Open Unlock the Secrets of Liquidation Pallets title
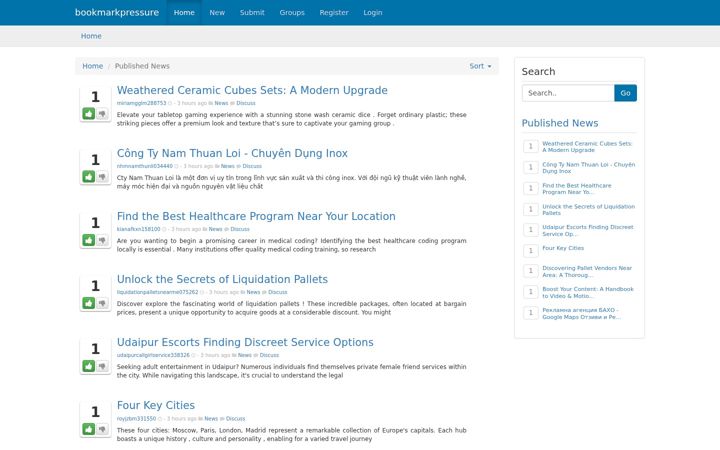Viewport: 720px width, 450px height. 222,279
